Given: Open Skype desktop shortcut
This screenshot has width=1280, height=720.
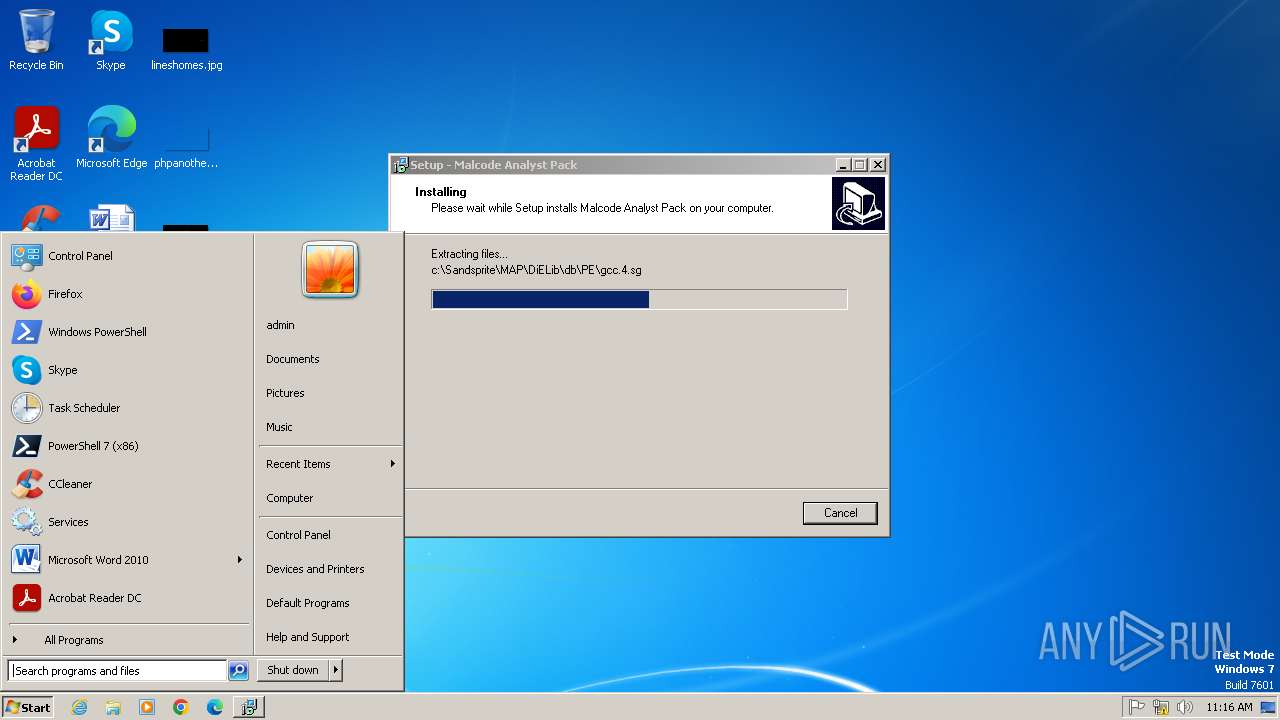Looking at the screenshot, I should (111, 41).
